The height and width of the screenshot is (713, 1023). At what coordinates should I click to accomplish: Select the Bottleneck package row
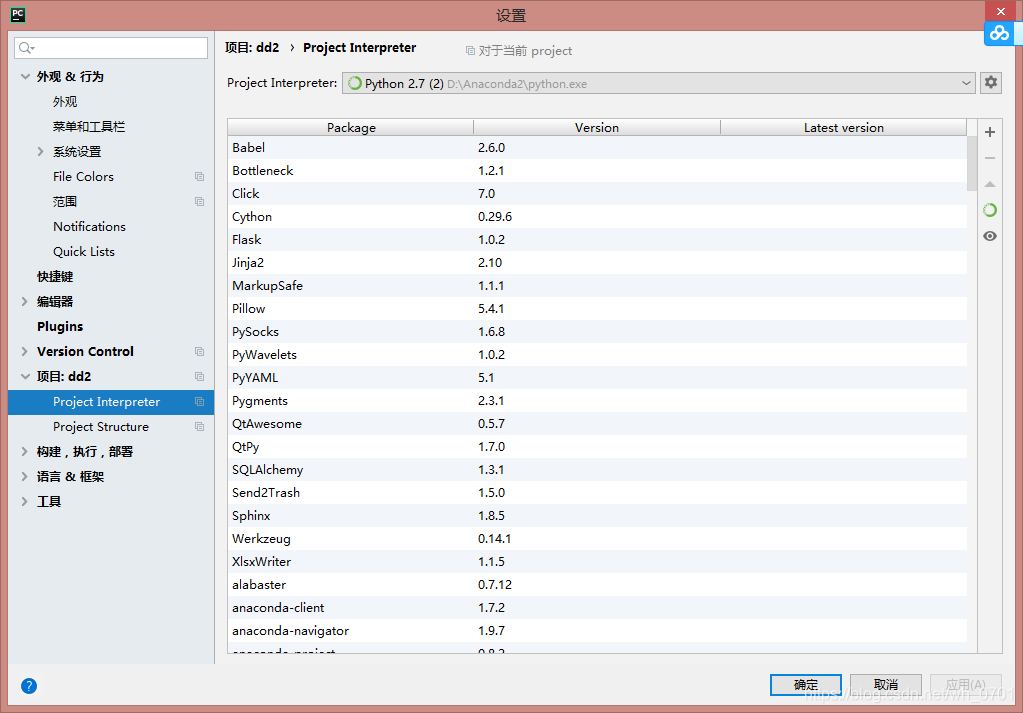tap(597, 170)
